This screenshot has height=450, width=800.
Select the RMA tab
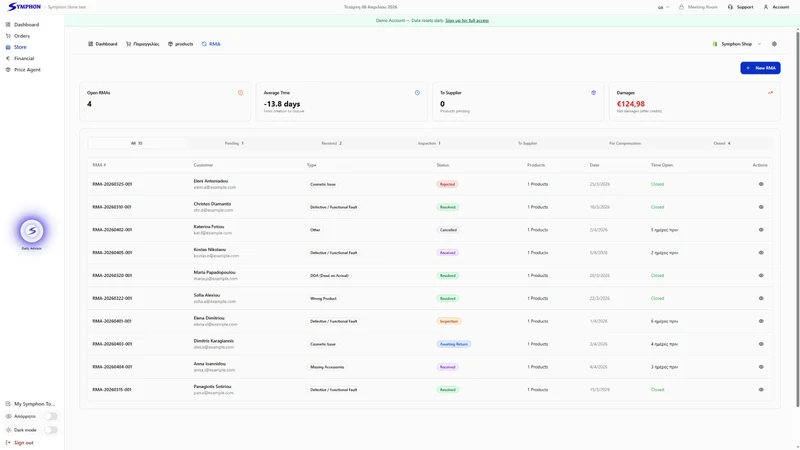211,44
